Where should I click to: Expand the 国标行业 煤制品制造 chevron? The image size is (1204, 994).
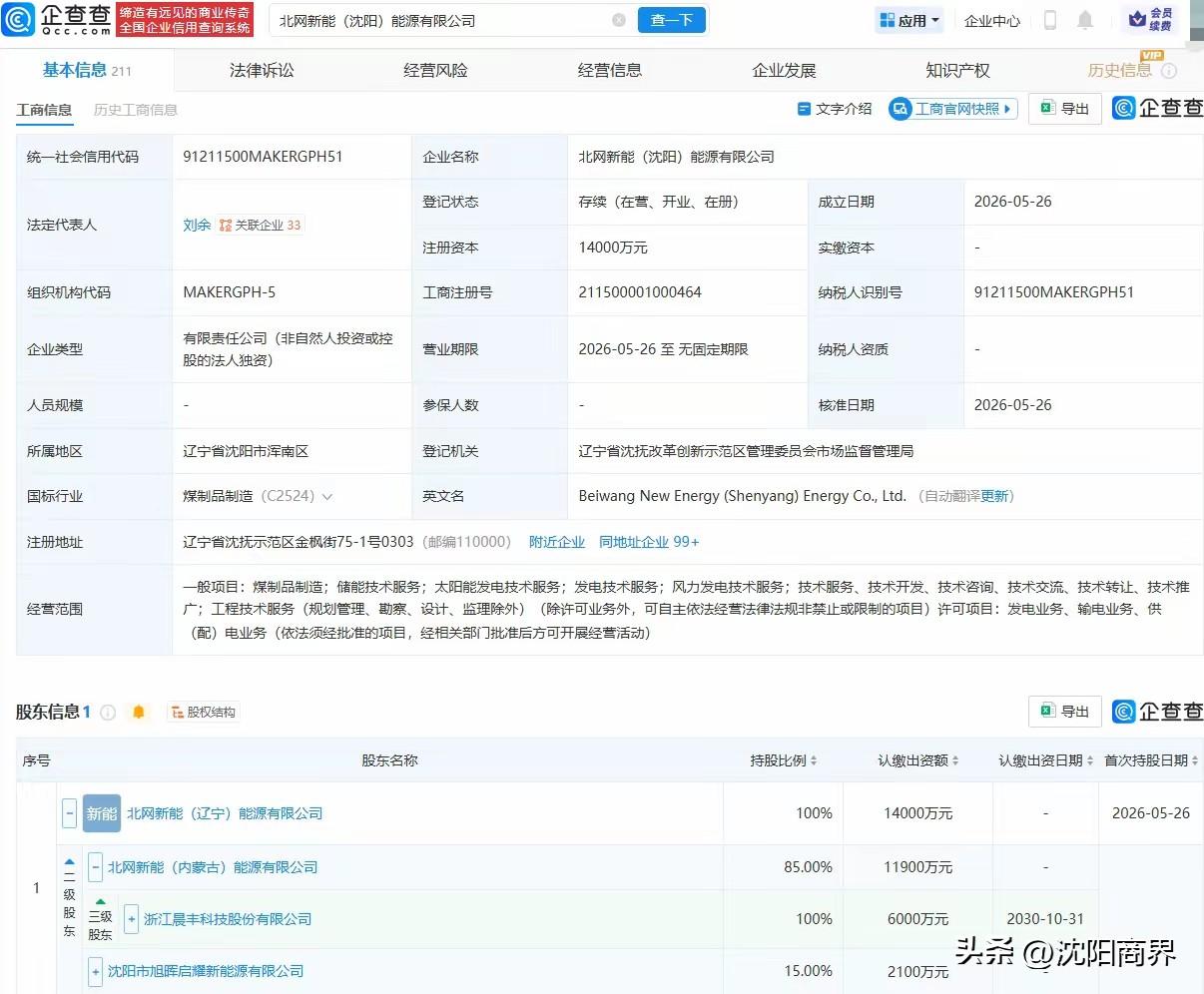pyautogui.click(x=326, y=497)
